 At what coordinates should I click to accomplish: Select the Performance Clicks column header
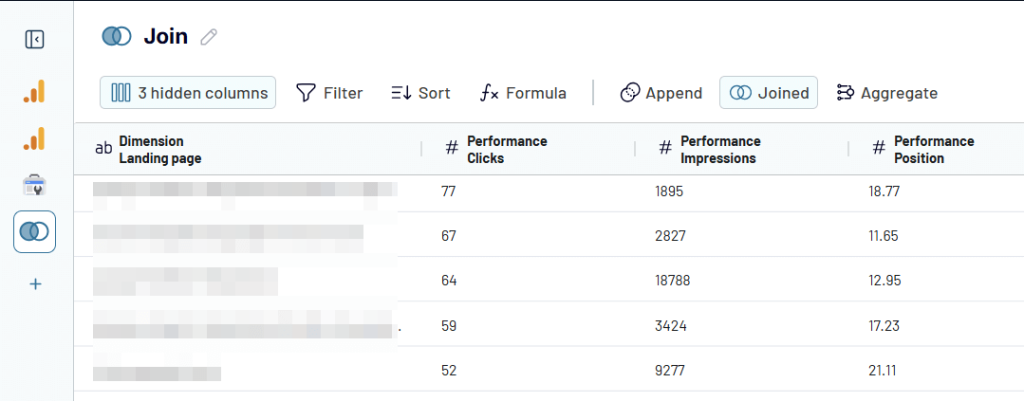(528, 150)
